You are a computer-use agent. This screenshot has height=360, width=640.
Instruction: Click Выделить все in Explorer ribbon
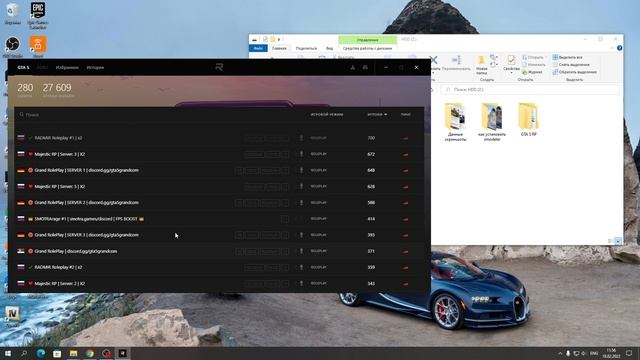coord(567,58)
